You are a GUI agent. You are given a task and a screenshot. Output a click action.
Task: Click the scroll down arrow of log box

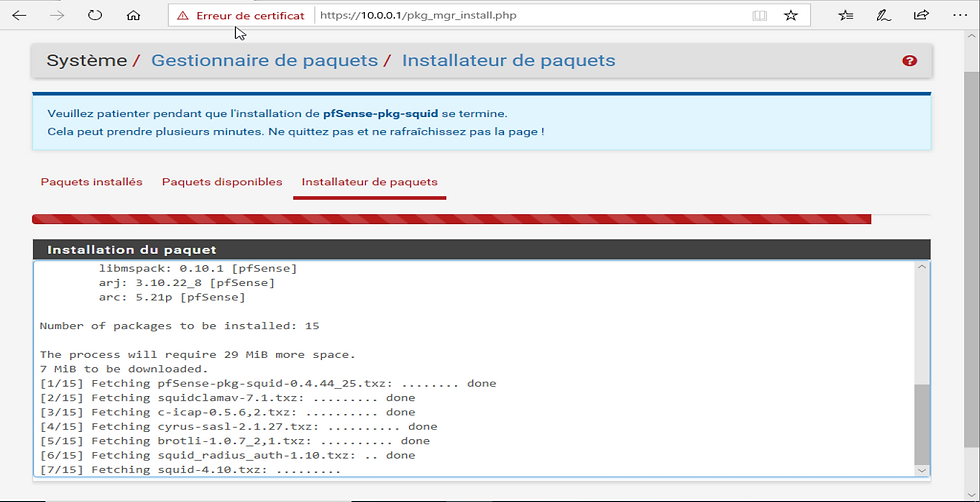coord(922,470)
